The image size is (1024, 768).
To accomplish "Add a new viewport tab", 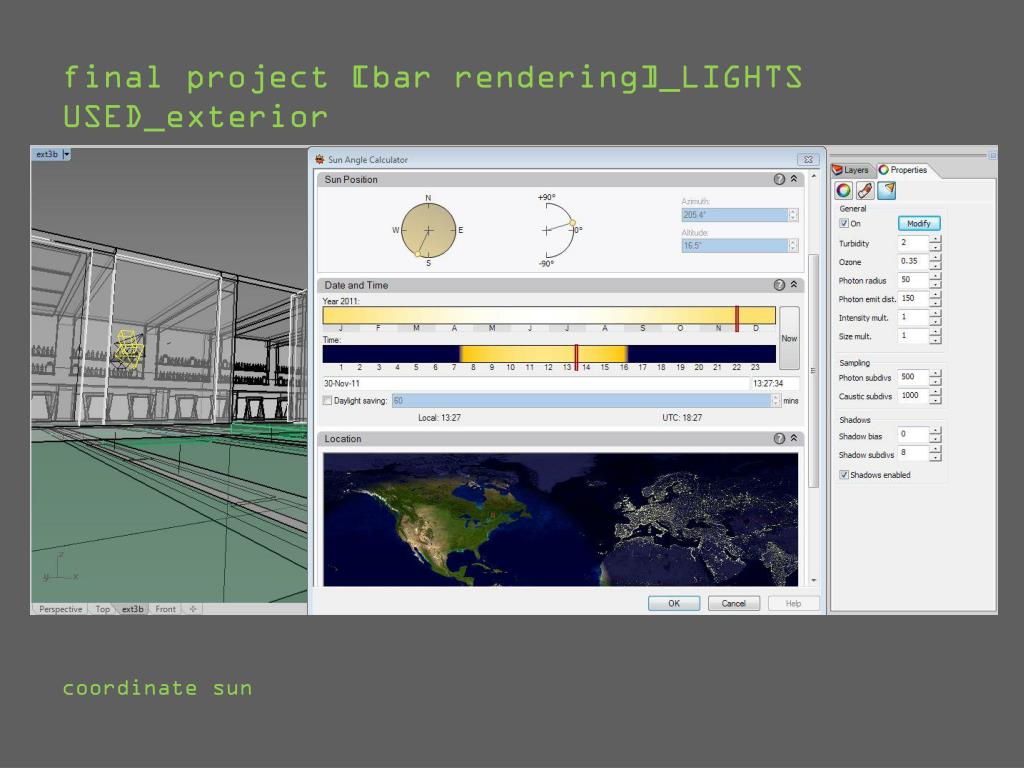I will [x=193, y=609].
